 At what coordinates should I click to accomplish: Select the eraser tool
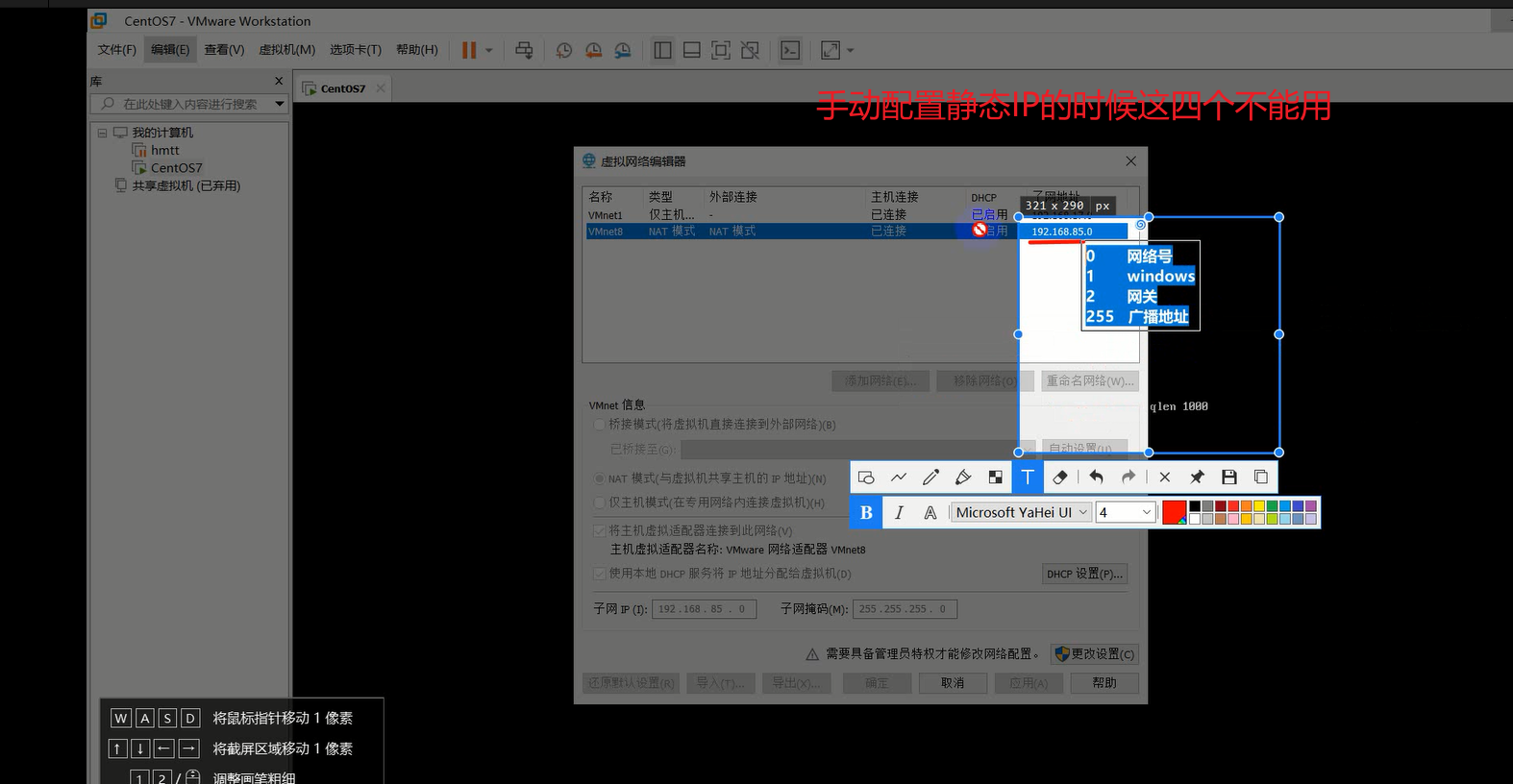[1060, 478]
